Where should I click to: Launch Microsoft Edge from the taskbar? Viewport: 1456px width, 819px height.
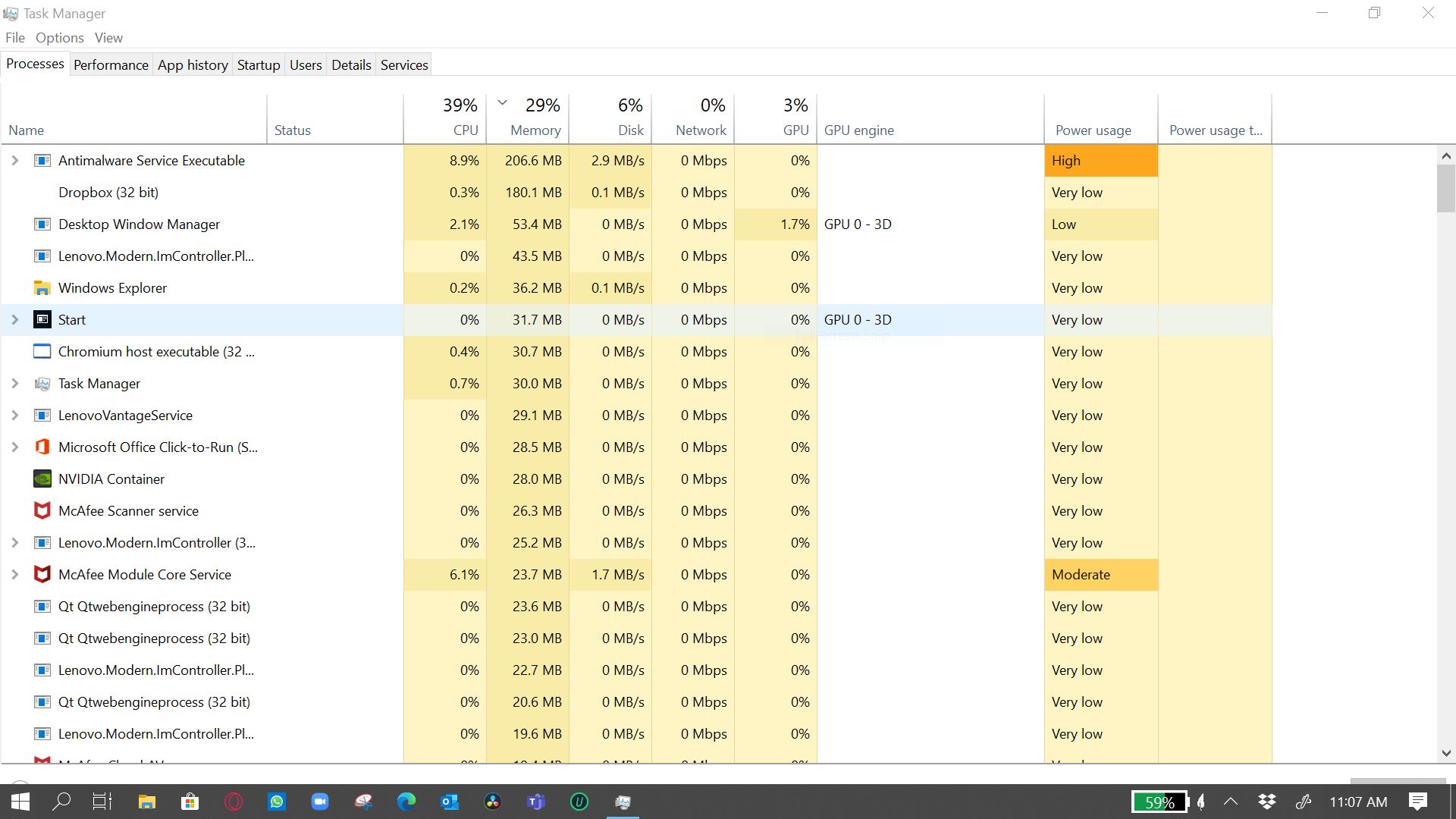point(406,802)
